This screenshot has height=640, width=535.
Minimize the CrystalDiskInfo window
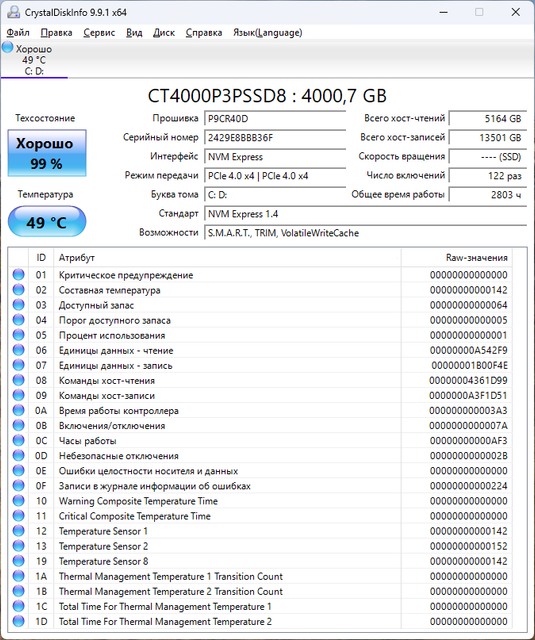444,12
